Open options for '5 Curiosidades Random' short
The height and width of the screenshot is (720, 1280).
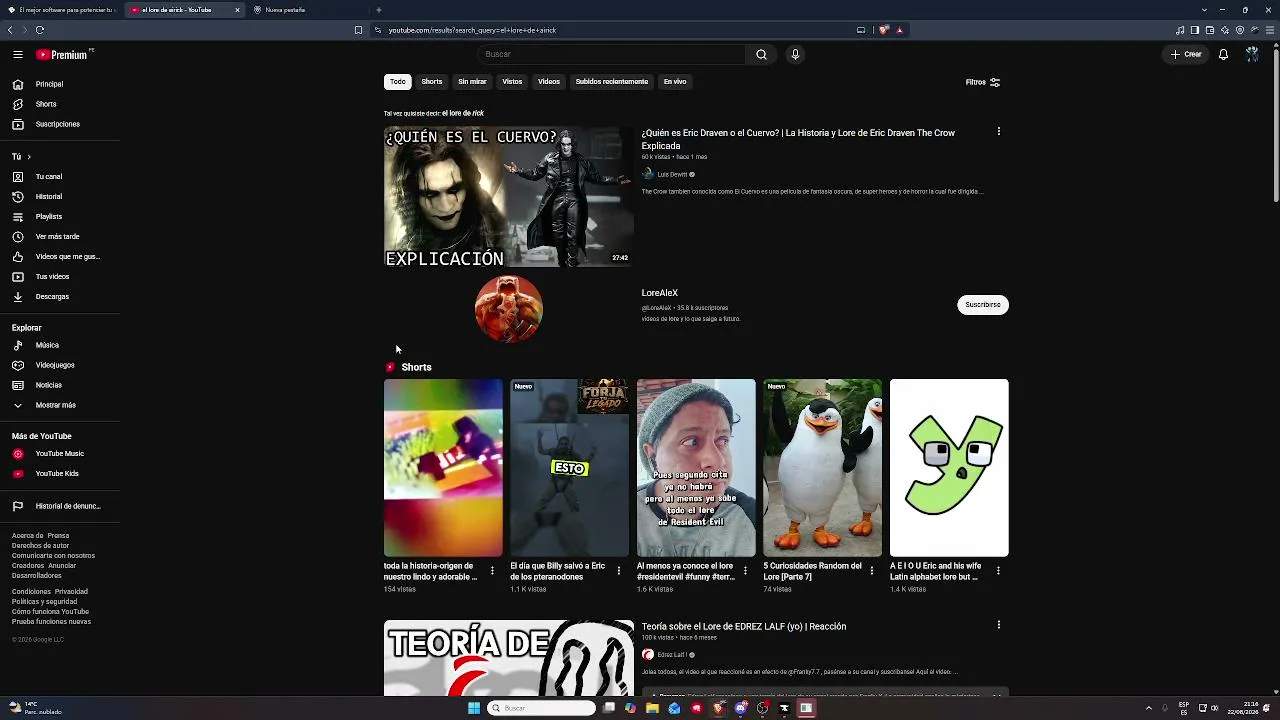pyautogui.click(x=871, y=570)
